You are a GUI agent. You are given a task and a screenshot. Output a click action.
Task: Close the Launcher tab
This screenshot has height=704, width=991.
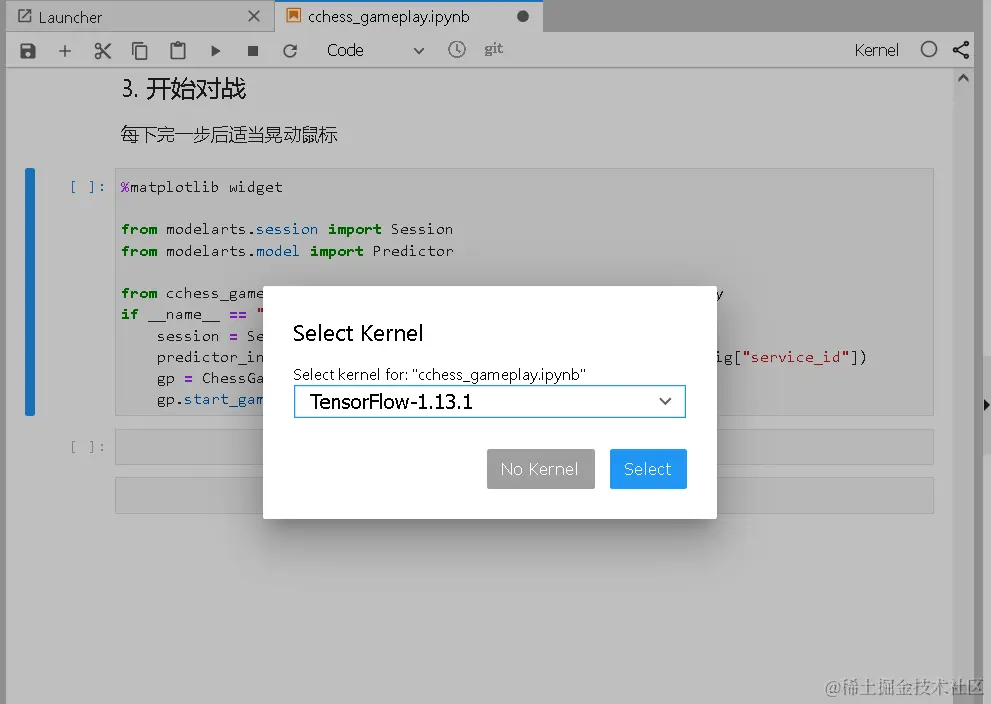pos(254,16)
